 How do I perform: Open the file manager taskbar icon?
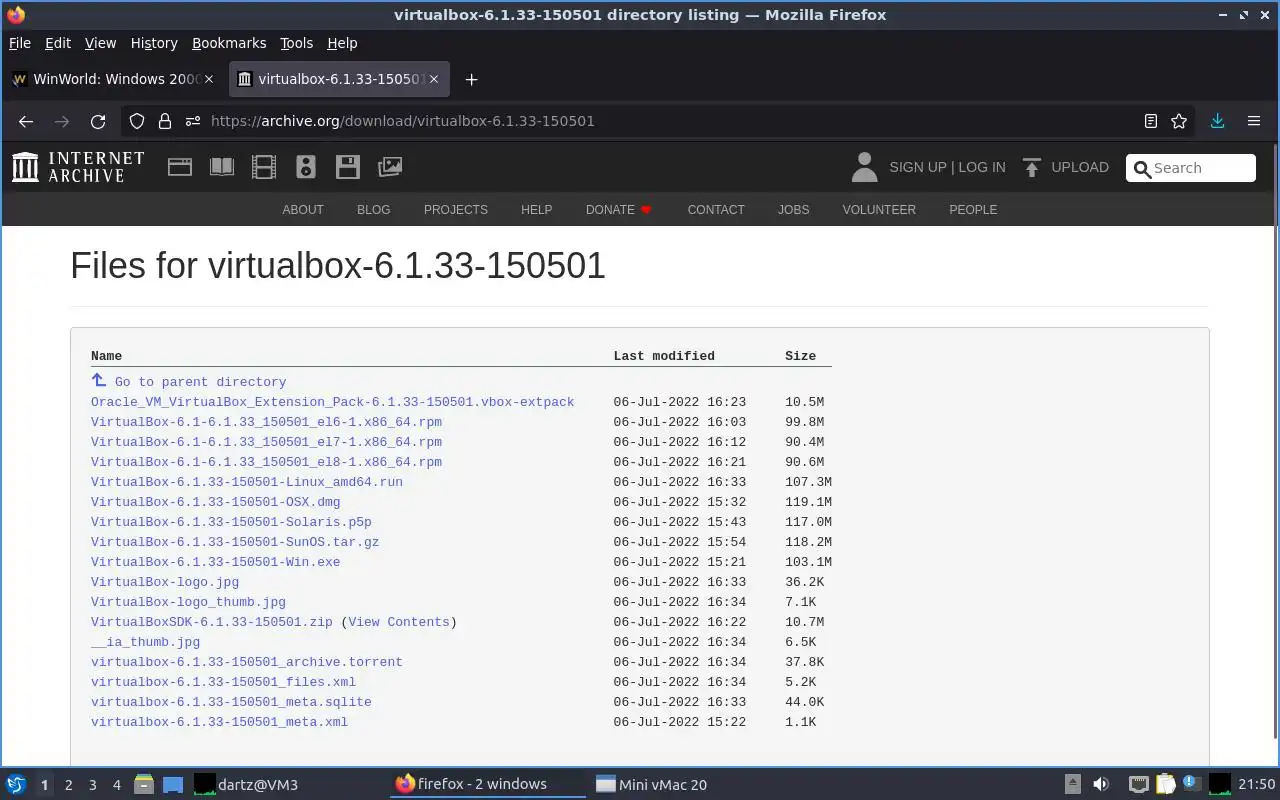click(144, 784)
